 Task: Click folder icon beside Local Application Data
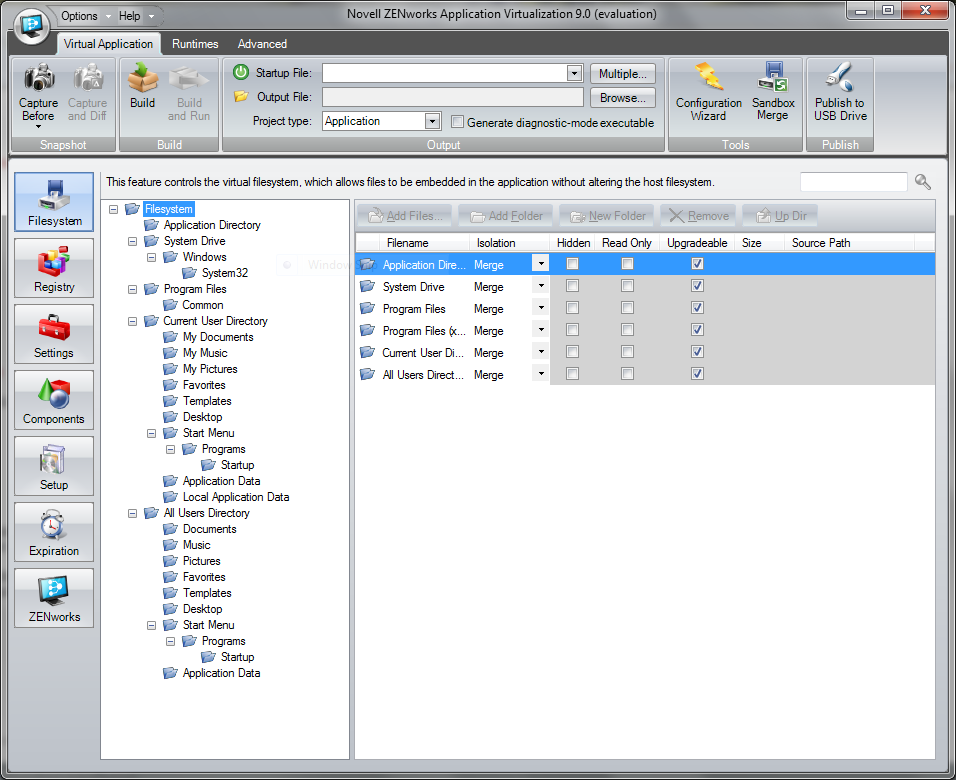tap(170, 497)
